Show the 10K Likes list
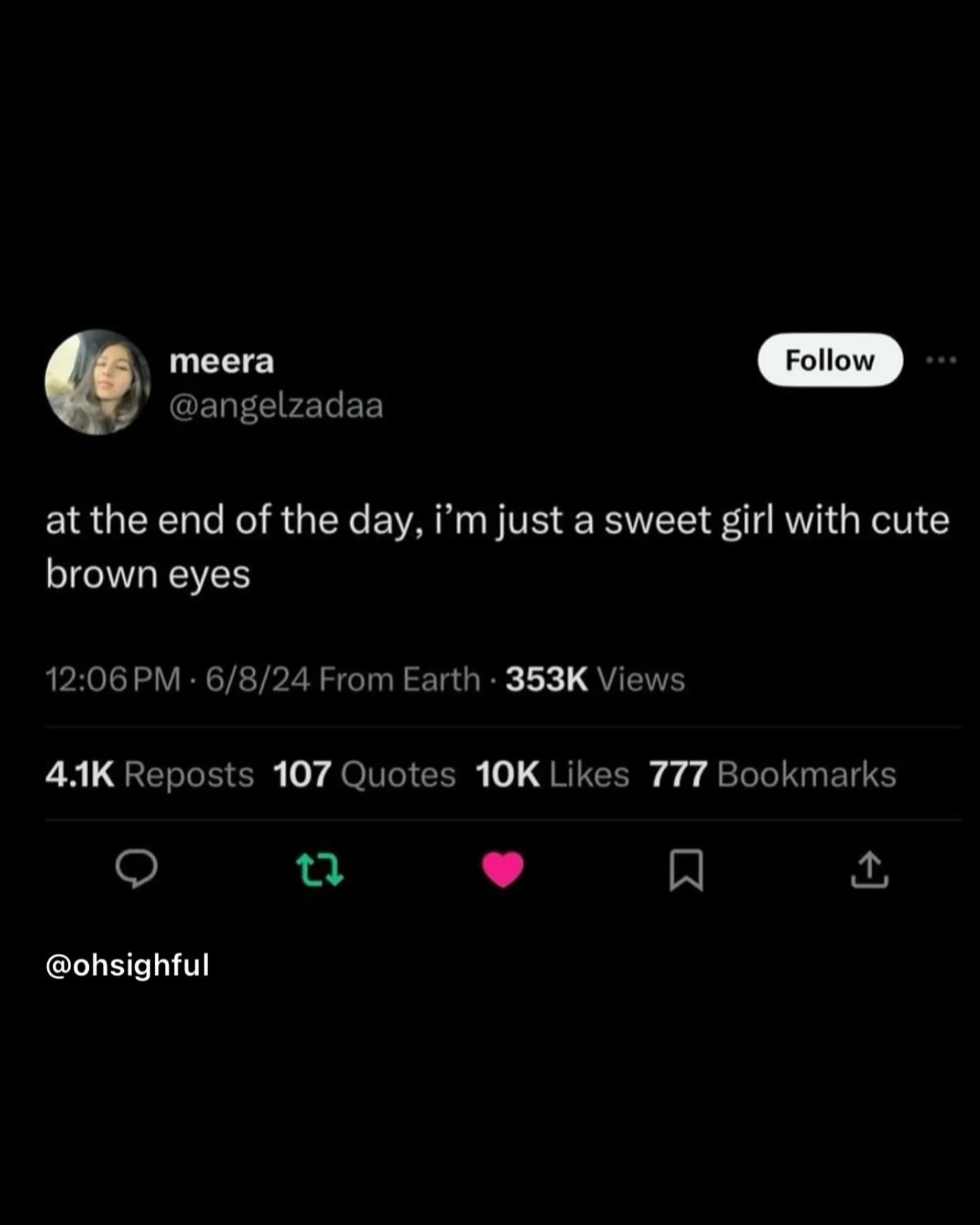Viewport: 980px width, 1225px height. [552, 774]
